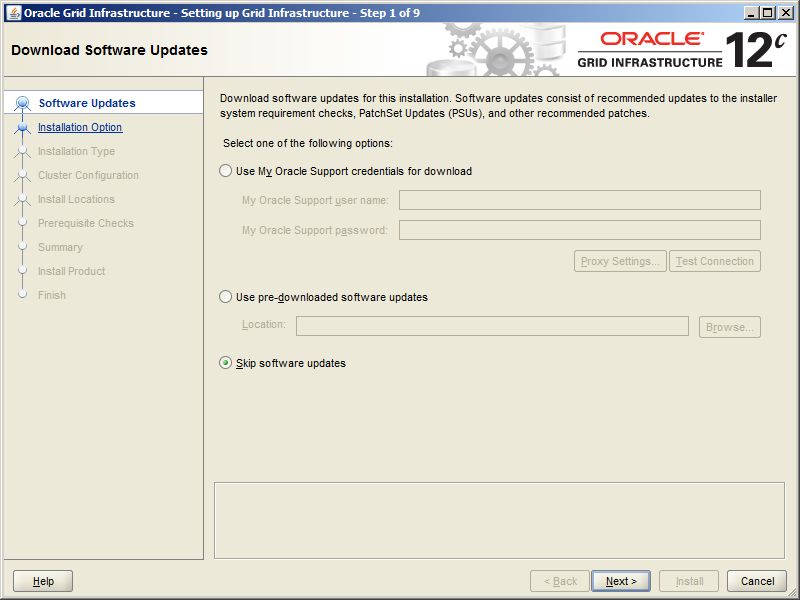Go to previous step with Back
The width and height of the screenshot is (800, 600).
[560, 581]
